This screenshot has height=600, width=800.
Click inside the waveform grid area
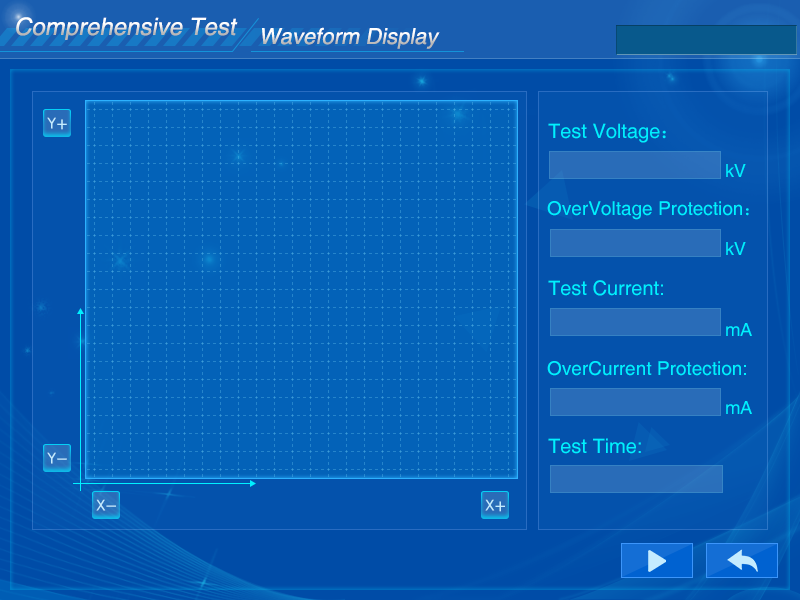(x=301, y=290)
